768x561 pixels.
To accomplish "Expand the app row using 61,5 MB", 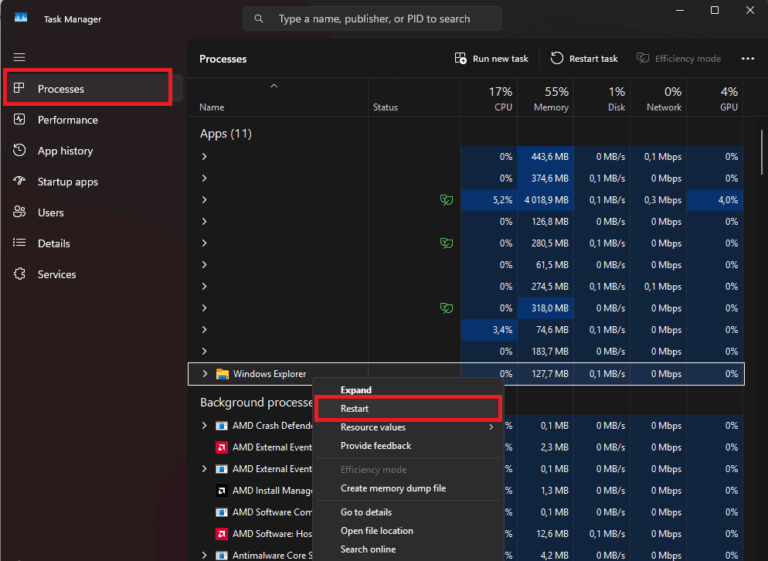I will click(x=204, y=265).
